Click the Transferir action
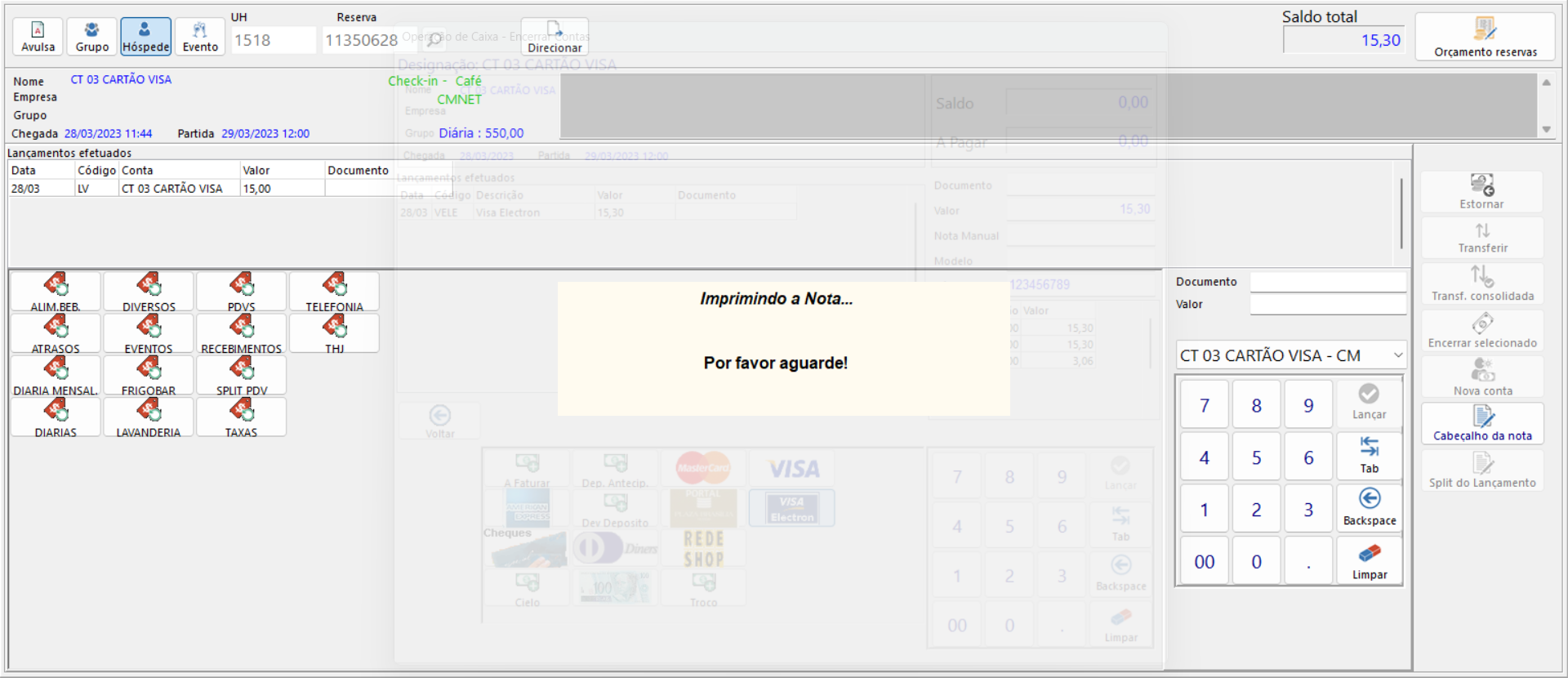The height and width of the screenshot is (678, 1568). pos(1482,237)
